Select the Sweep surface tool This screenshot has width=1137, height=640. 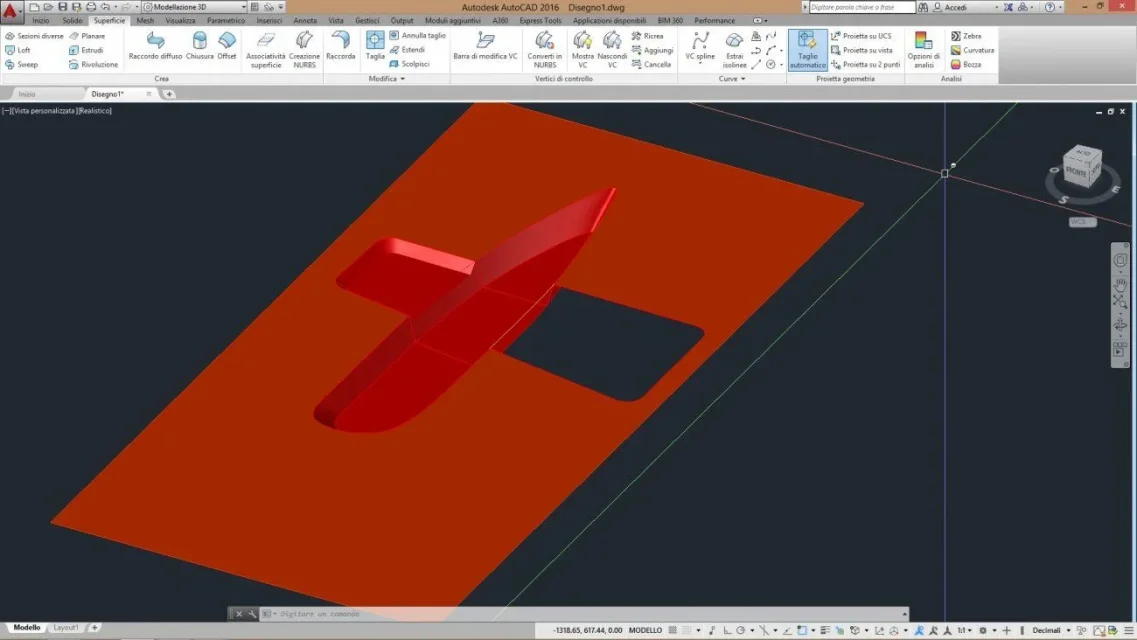click(x=21, y=65)
